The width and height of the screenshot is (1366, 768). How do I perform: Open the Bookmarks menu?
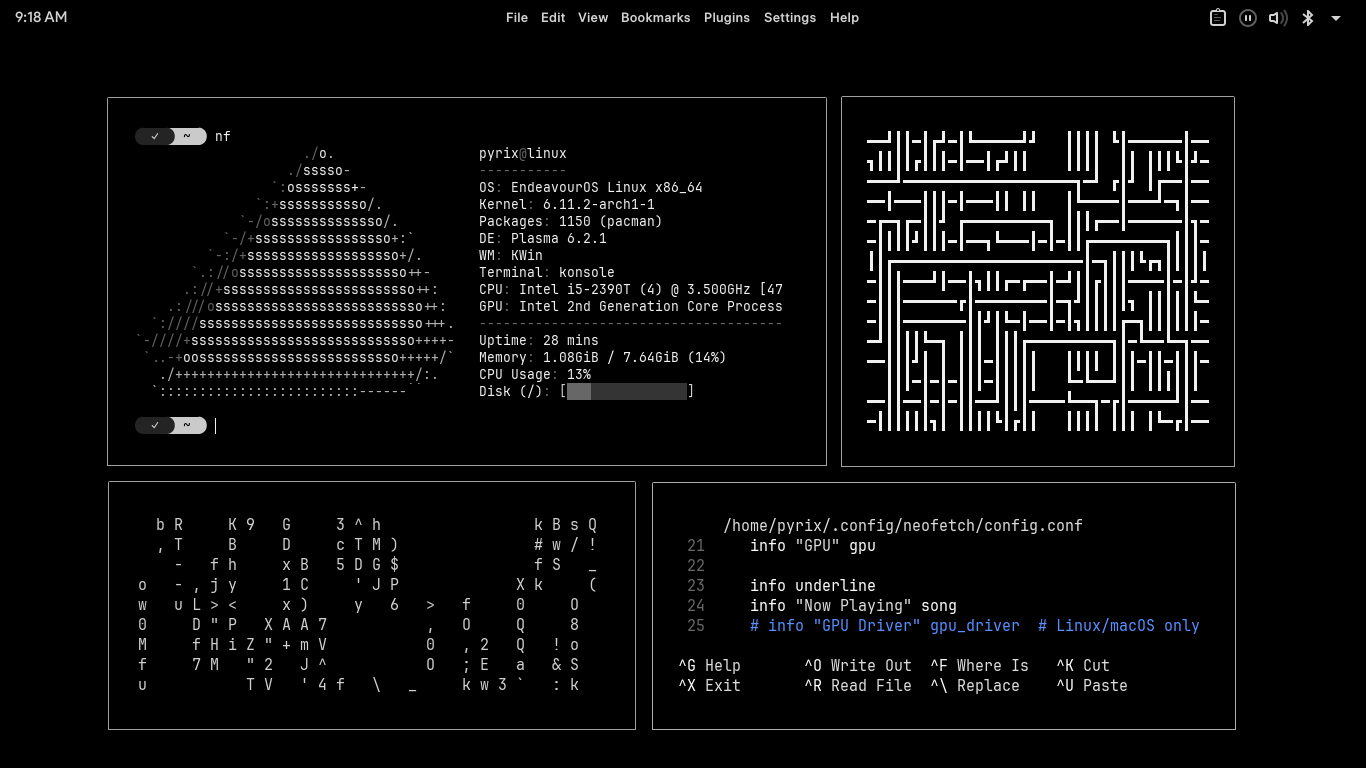point(655,18)
